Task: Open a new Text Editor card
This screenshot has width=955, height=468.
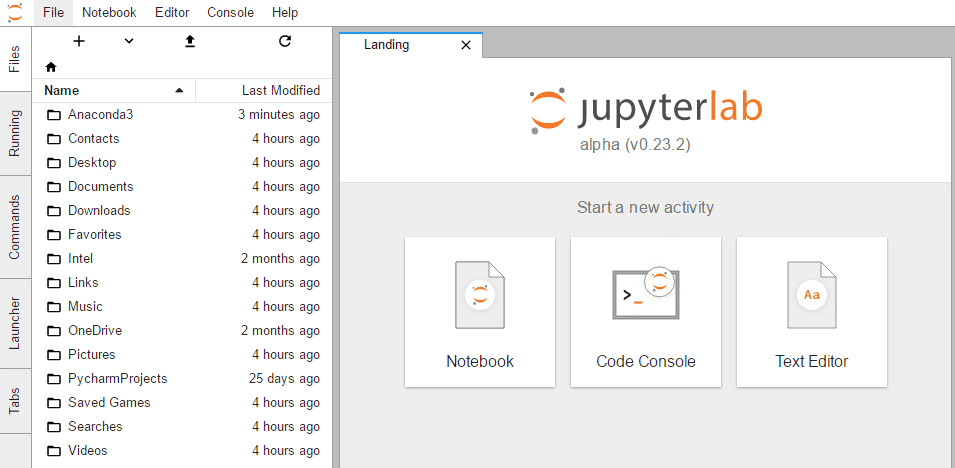Action: click(812, 312)
